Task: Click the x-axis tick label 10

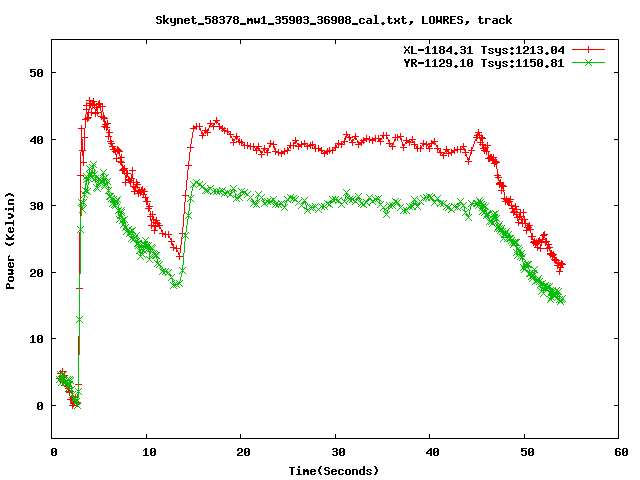Action: [x=149, y=452]
